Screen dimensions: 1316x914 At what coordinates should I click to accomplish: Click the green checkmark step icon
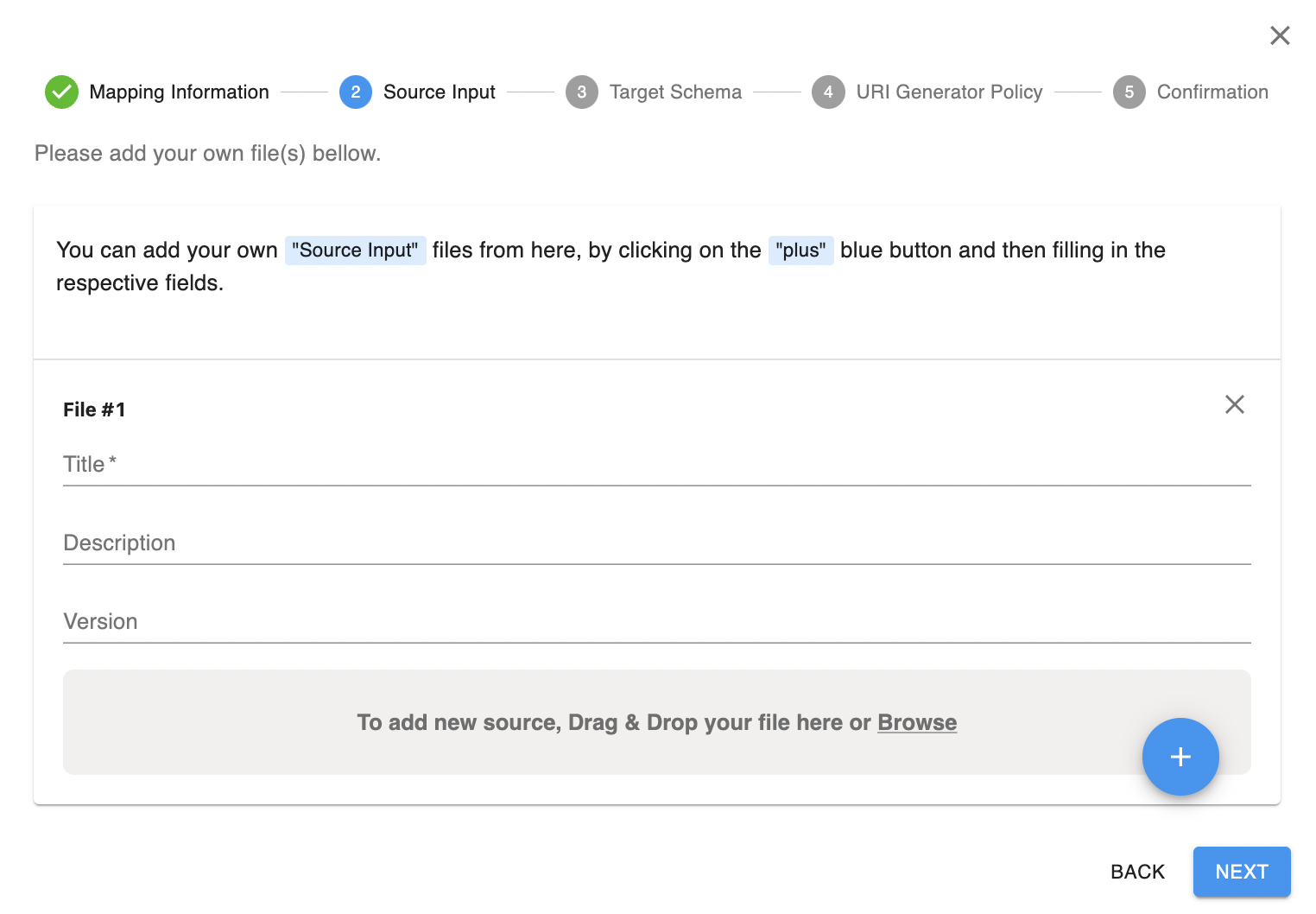click(61, 92)
